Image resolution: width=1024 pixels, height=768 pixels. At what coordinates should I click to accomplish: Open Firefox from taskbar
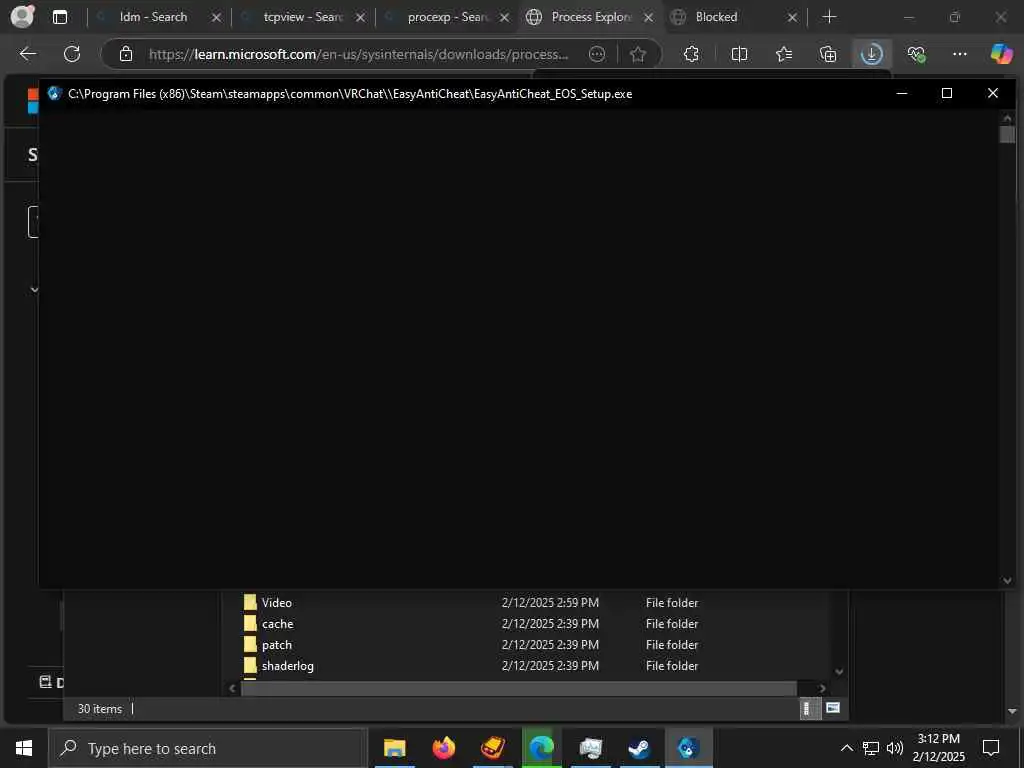(443, 748)
